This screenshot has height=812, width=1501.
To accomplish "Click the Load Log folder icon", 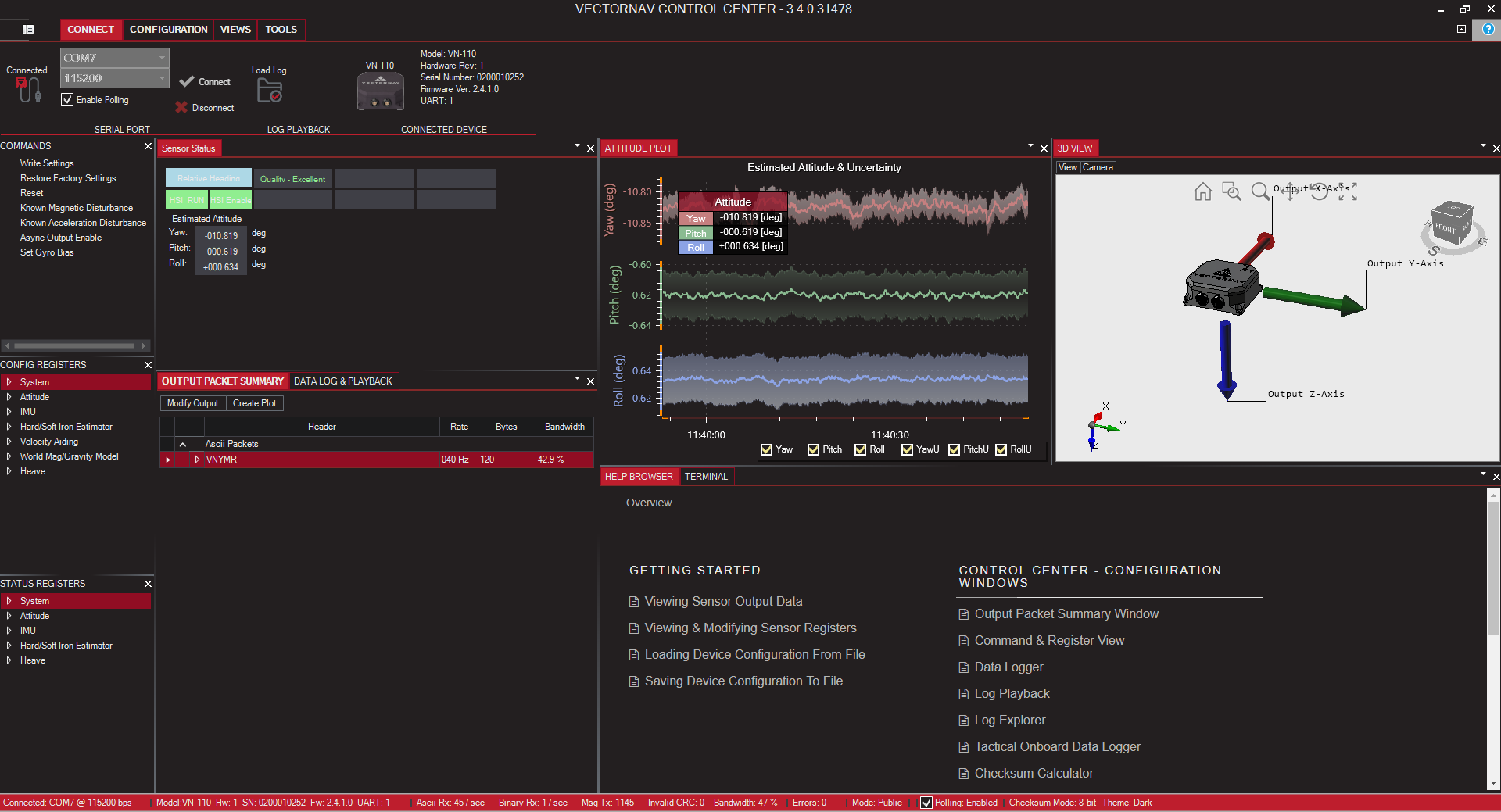I will (270, 91).
